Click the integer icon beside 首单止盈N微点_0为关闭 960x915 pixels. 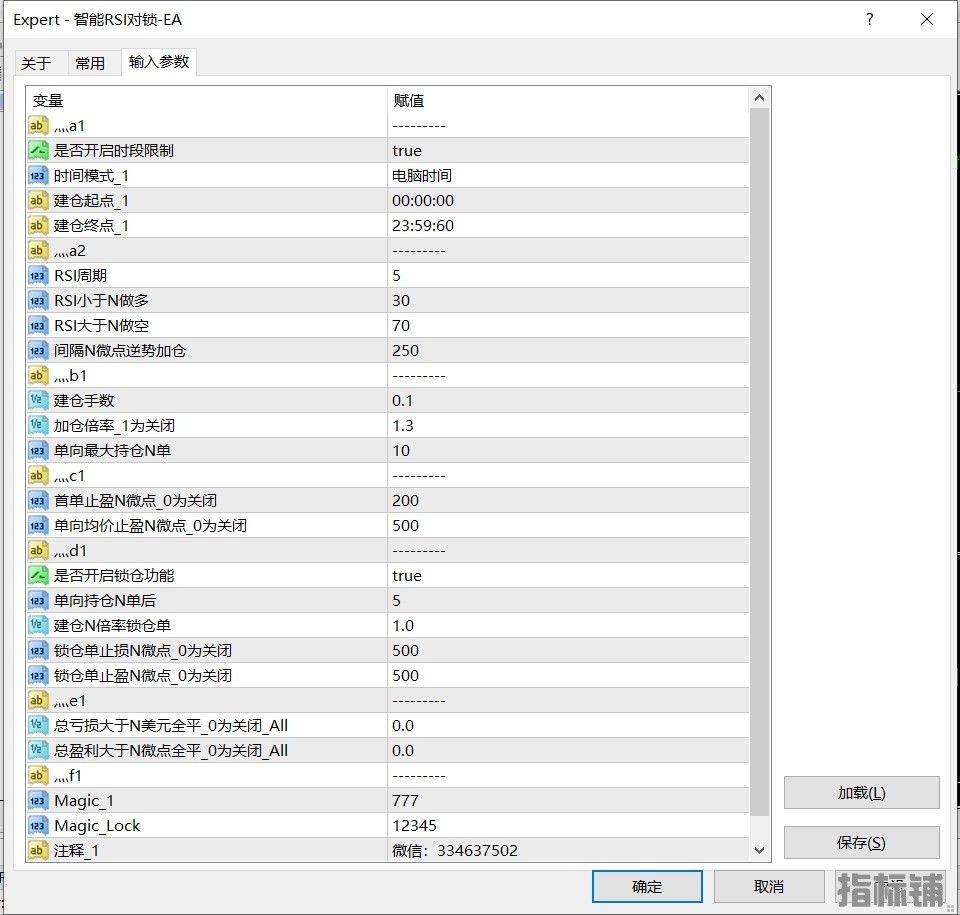click(38, 500)
